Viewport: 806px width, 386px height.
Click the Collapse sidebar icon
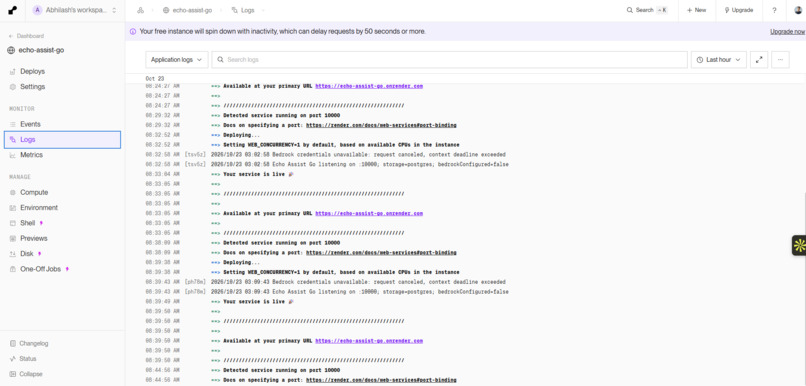(13, 374)
